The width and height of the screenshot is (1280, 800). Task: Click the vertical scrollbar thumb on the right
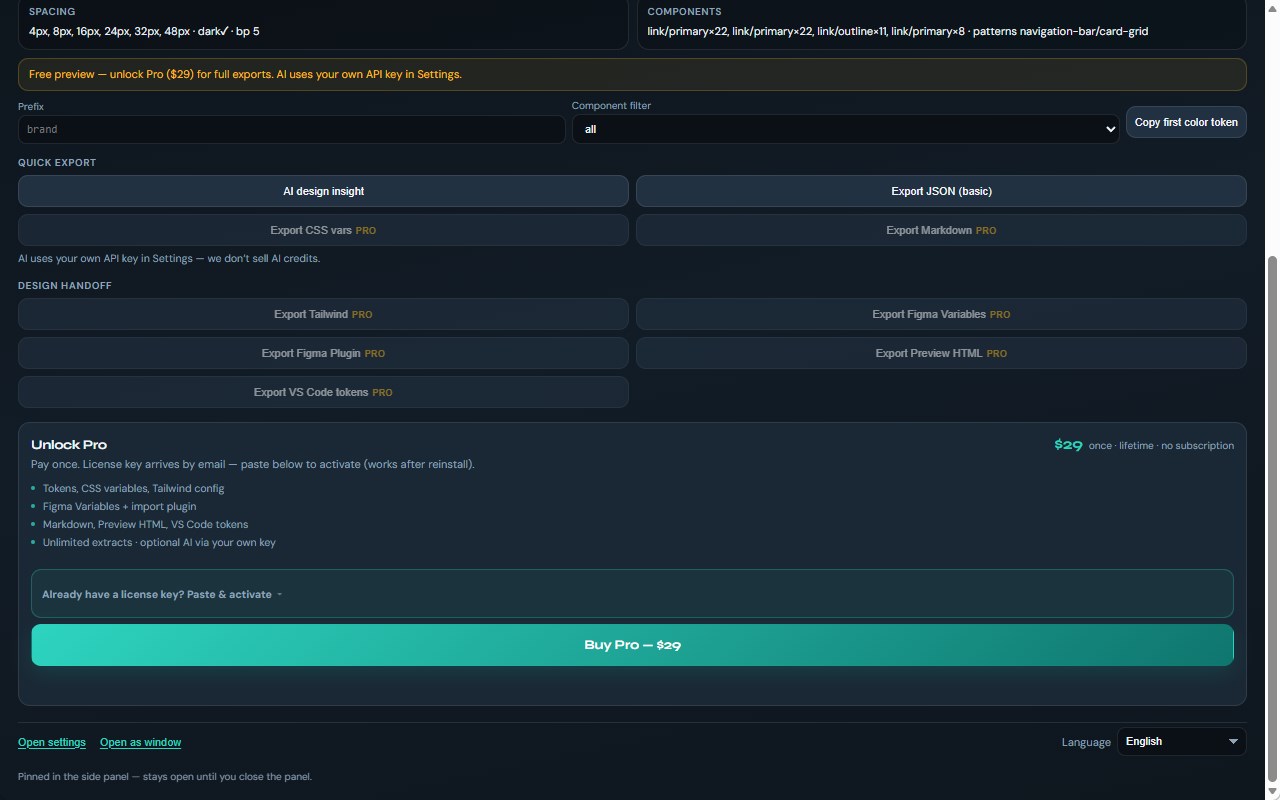point(1273,520)
